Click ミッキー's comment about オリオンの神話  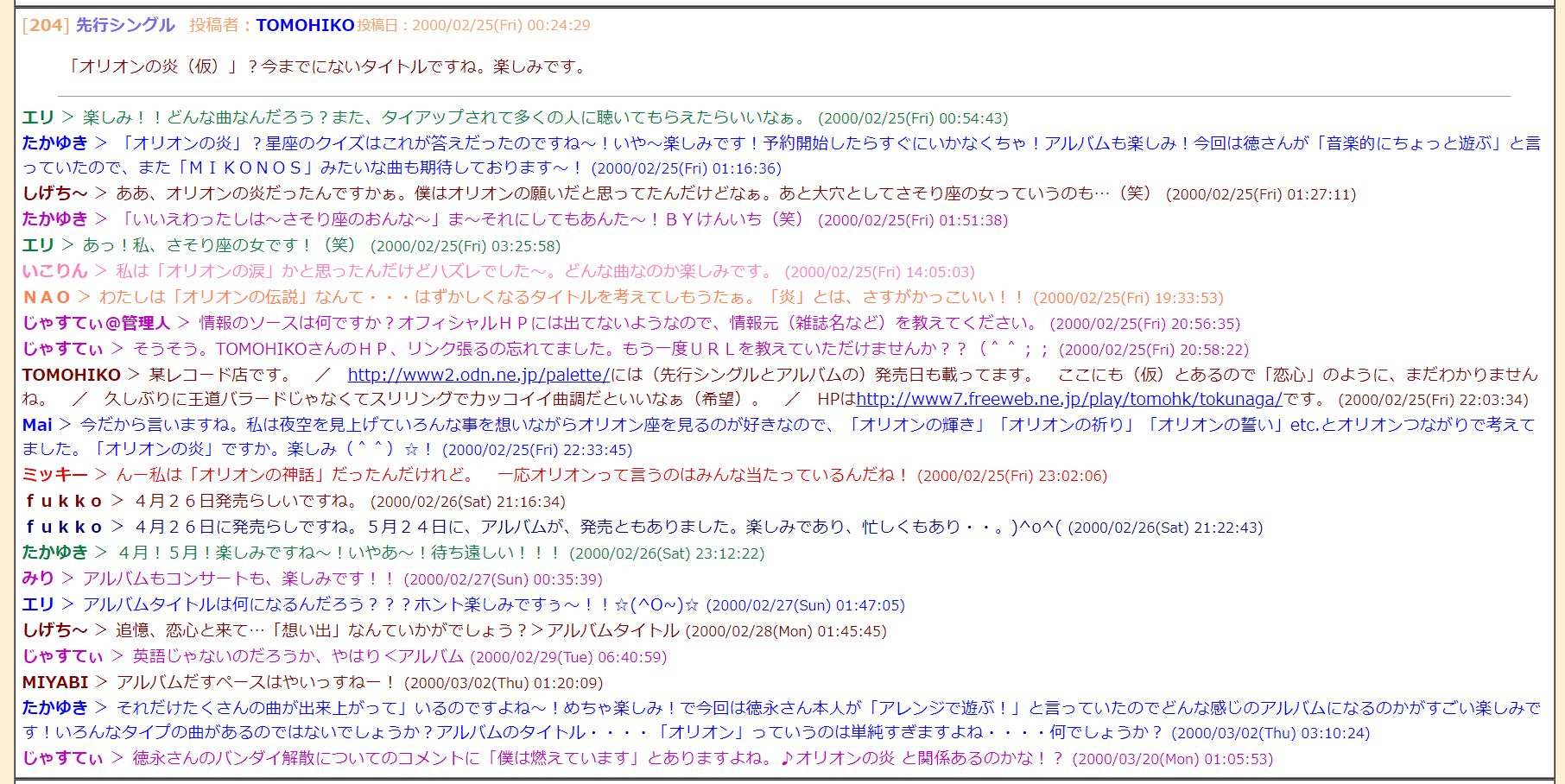(x=513, y=475)
